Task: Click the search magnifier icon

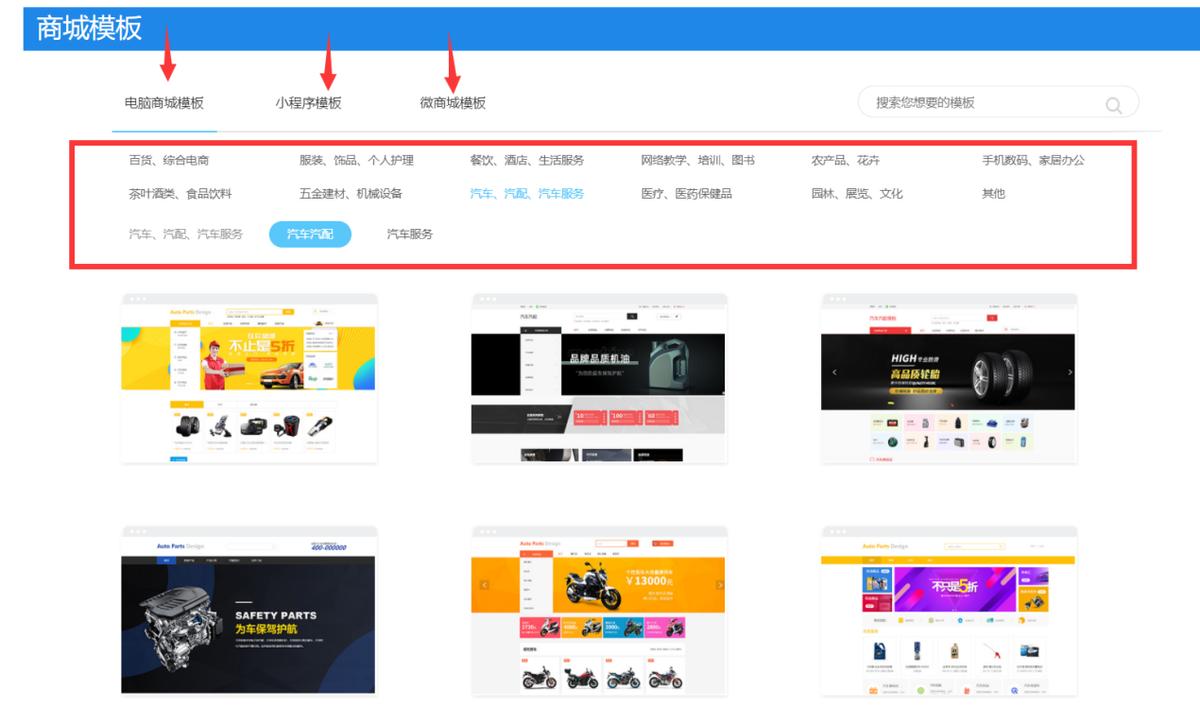Action: [x=1112, y=103]
